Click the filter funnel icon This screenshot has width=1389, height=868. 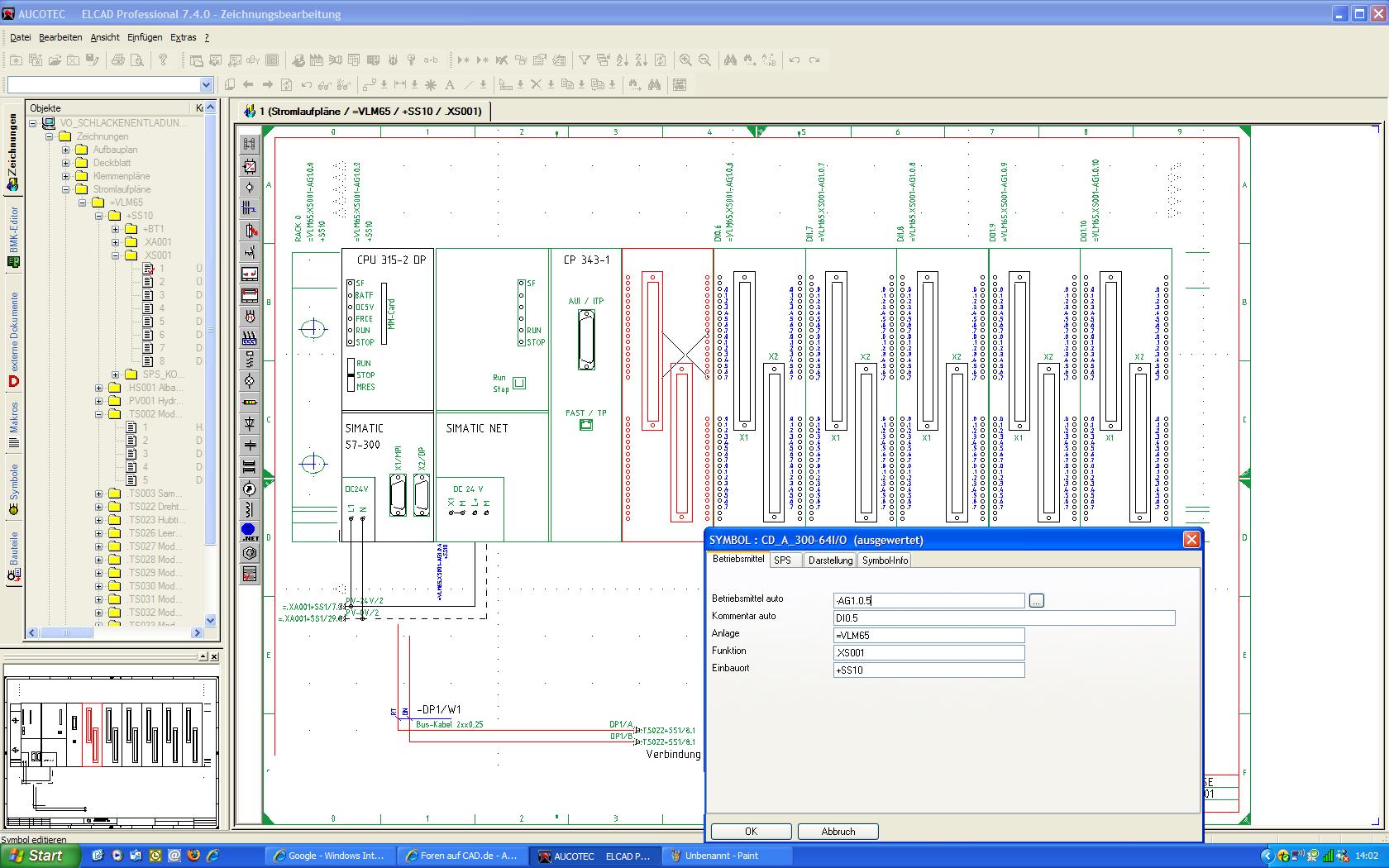[584, 60]
